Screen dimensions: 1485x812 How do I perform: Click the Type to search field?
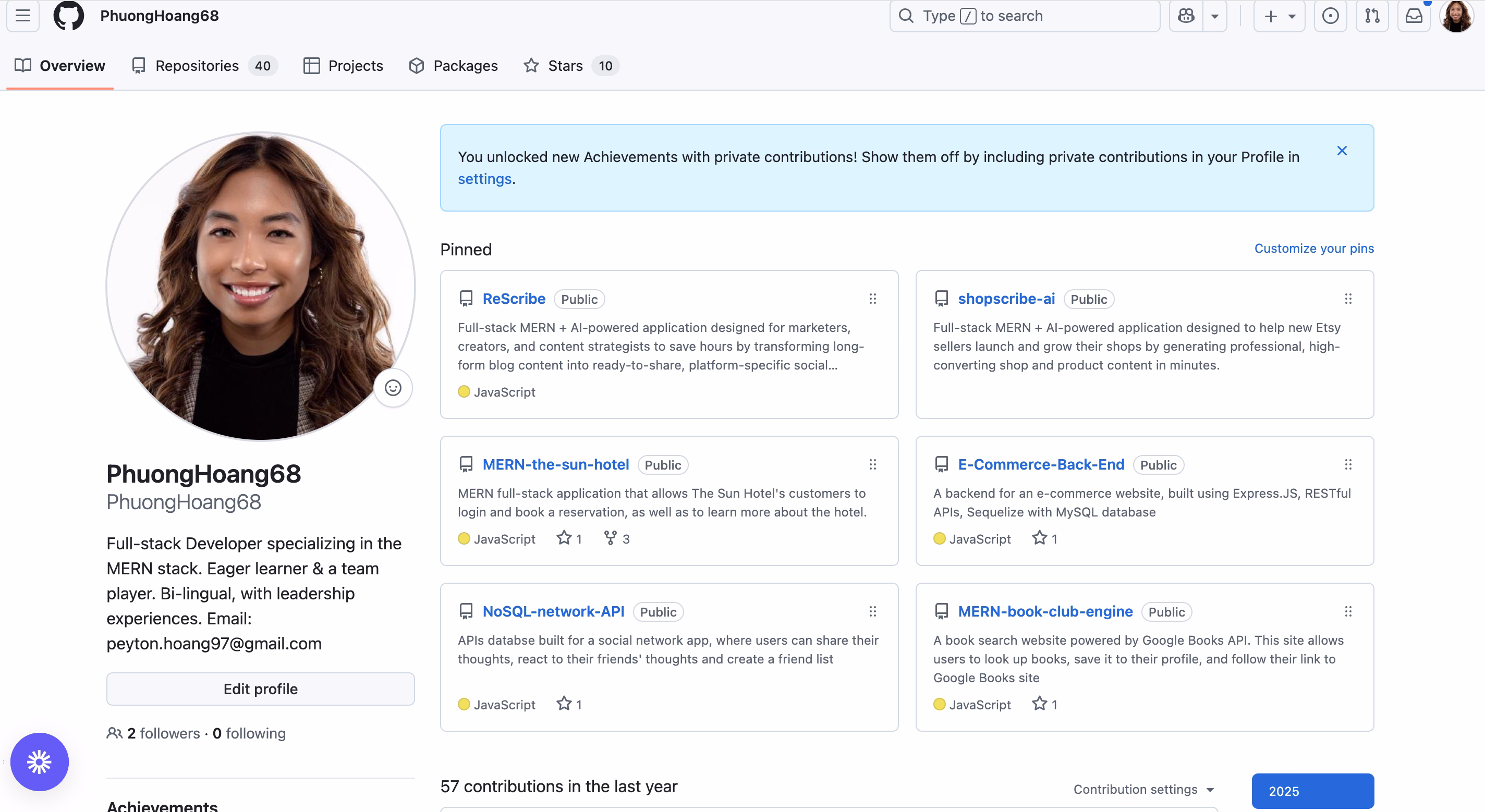click(1025, 16)
